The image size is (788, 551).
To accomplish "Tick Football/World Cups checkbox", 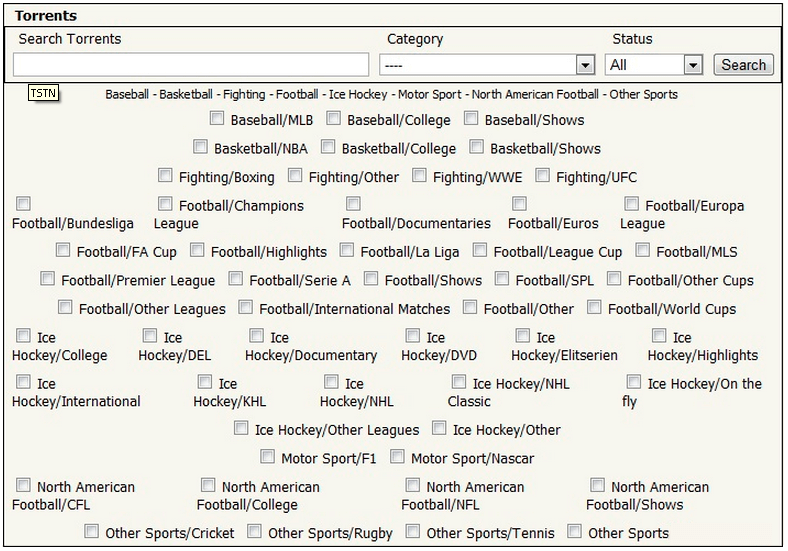I will point(594,307).
